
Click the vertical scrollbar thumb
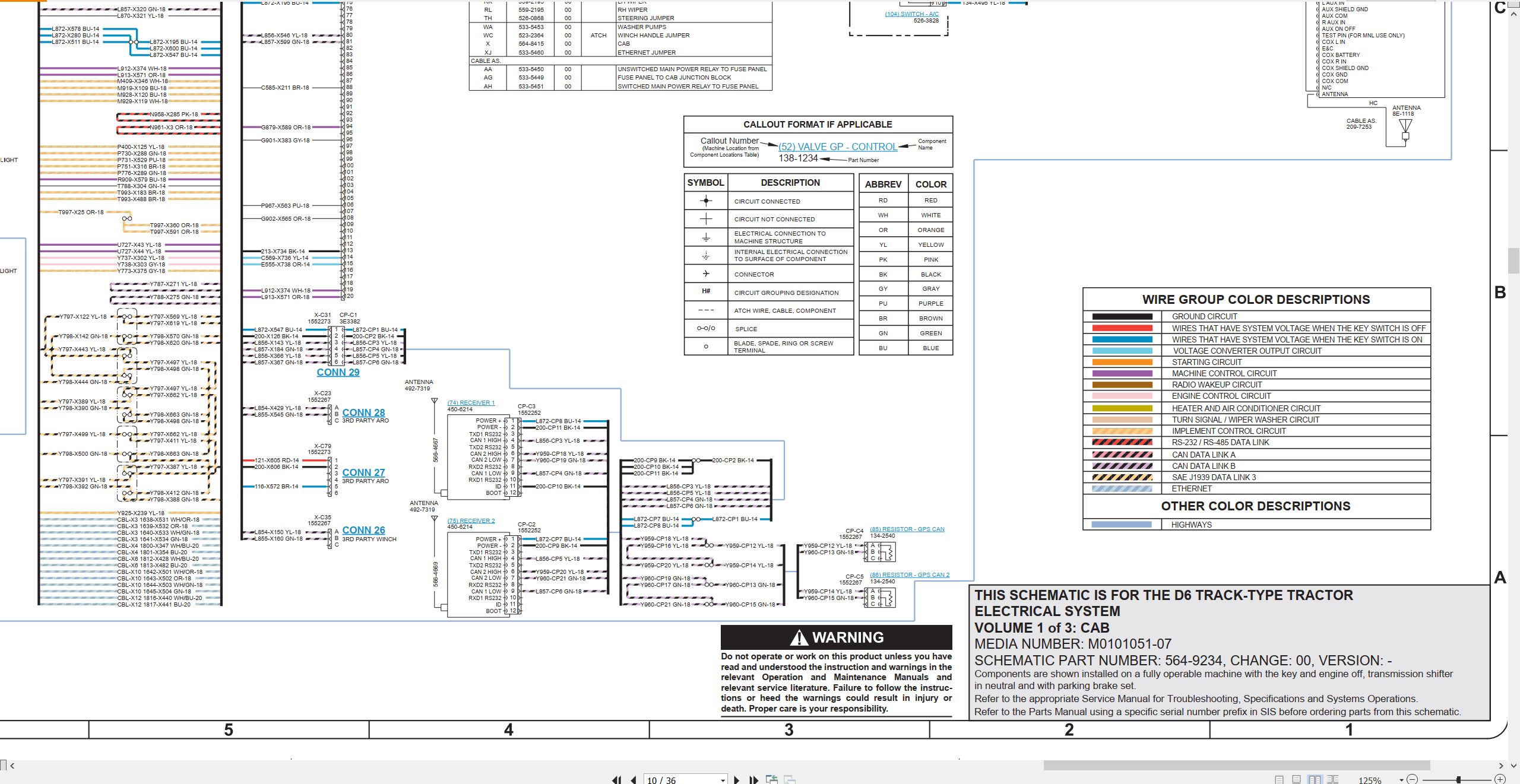coord(1513,261)
